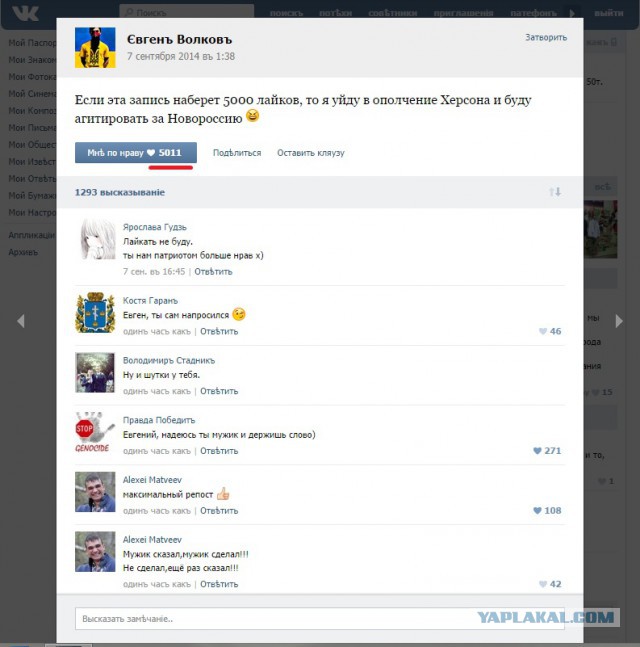Click the post date 7 сентября 2014
The width and height of the screenshot is (640, 647).
pyautogui.click(x=181, y=56)
